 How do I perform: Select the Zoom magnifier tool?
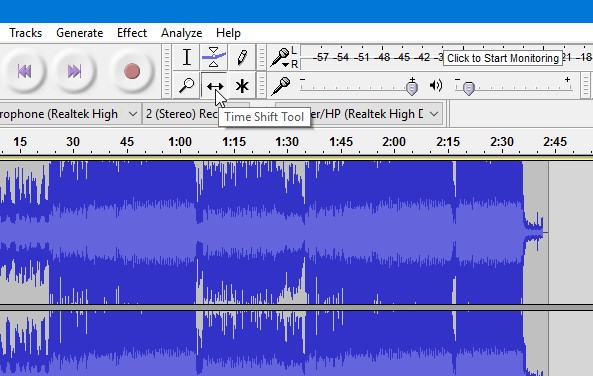186,85
